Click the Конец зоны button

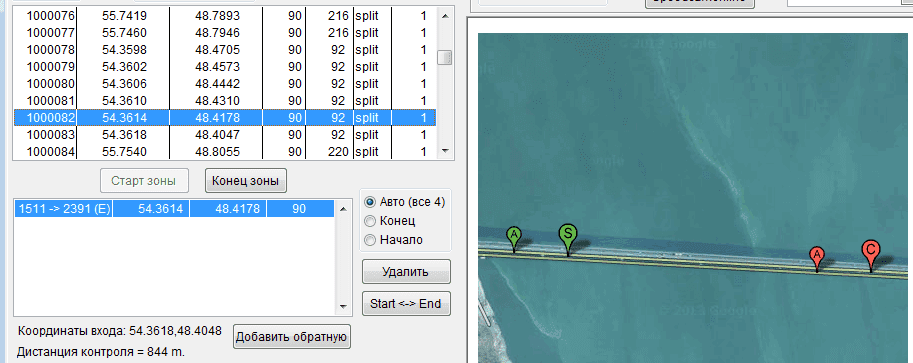[x=246, y=181]
